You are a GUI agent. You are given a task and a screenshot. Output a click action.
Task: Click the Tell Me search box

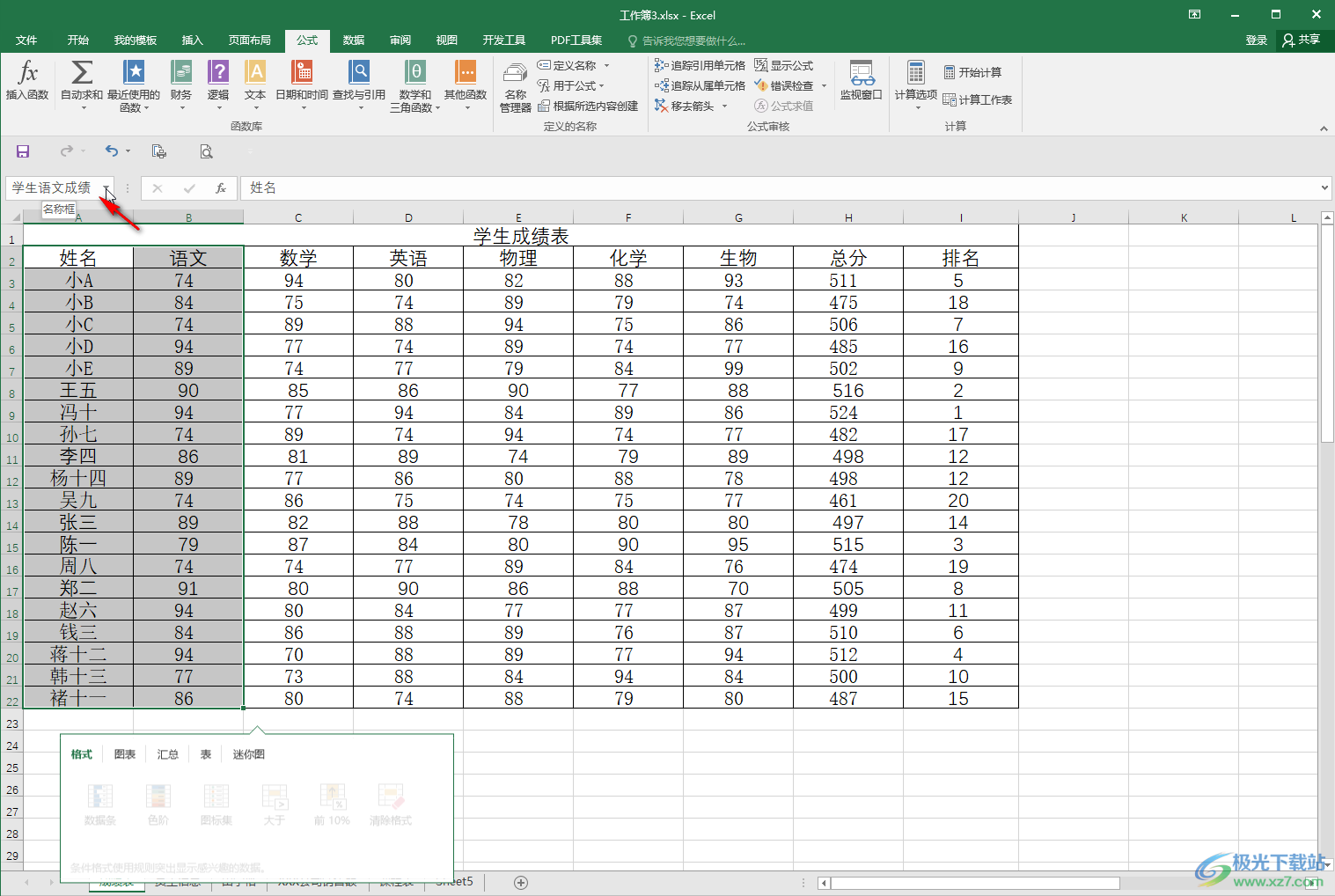click(686, 41)
